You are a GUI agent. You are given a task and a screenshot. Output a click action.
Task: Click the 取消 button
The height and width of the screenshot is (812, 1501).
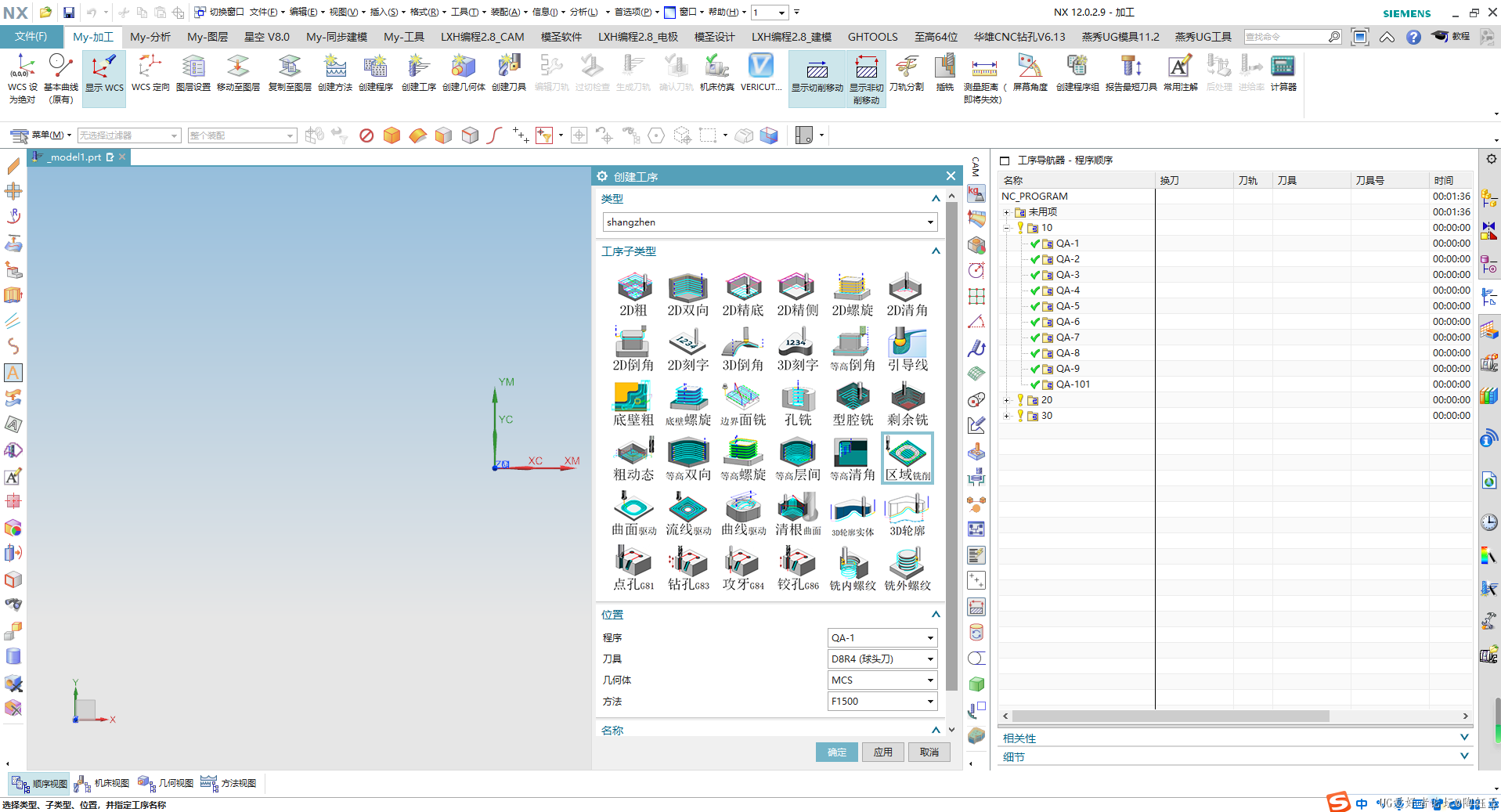[929, 752]
